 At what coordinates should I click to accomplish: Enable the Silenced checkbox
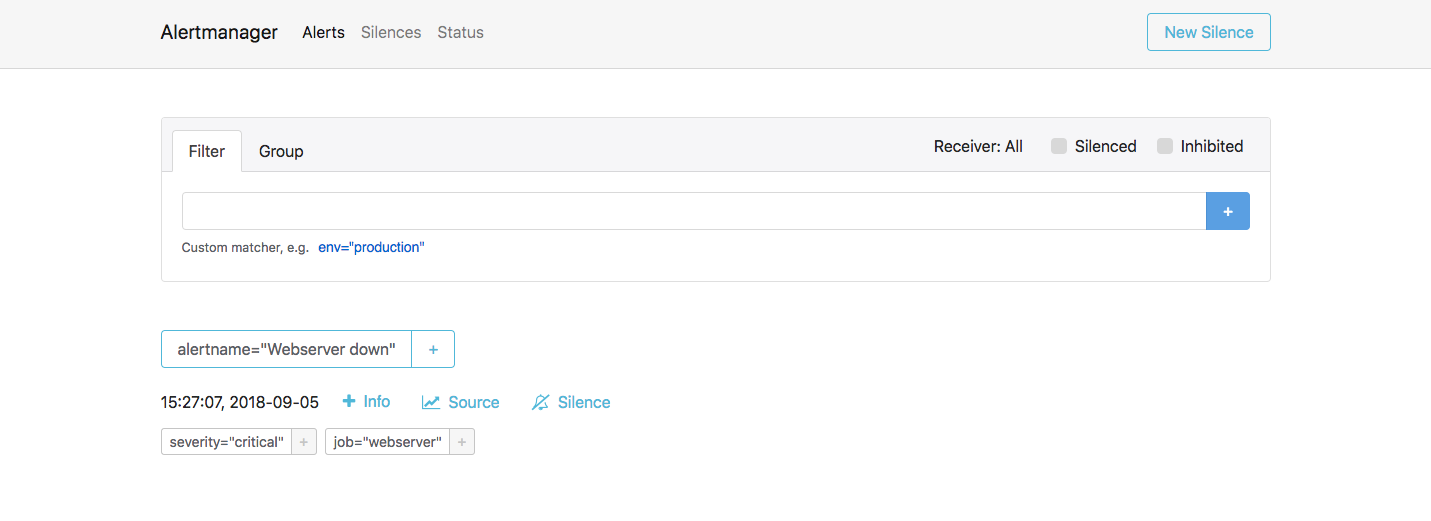(1059, 146)
